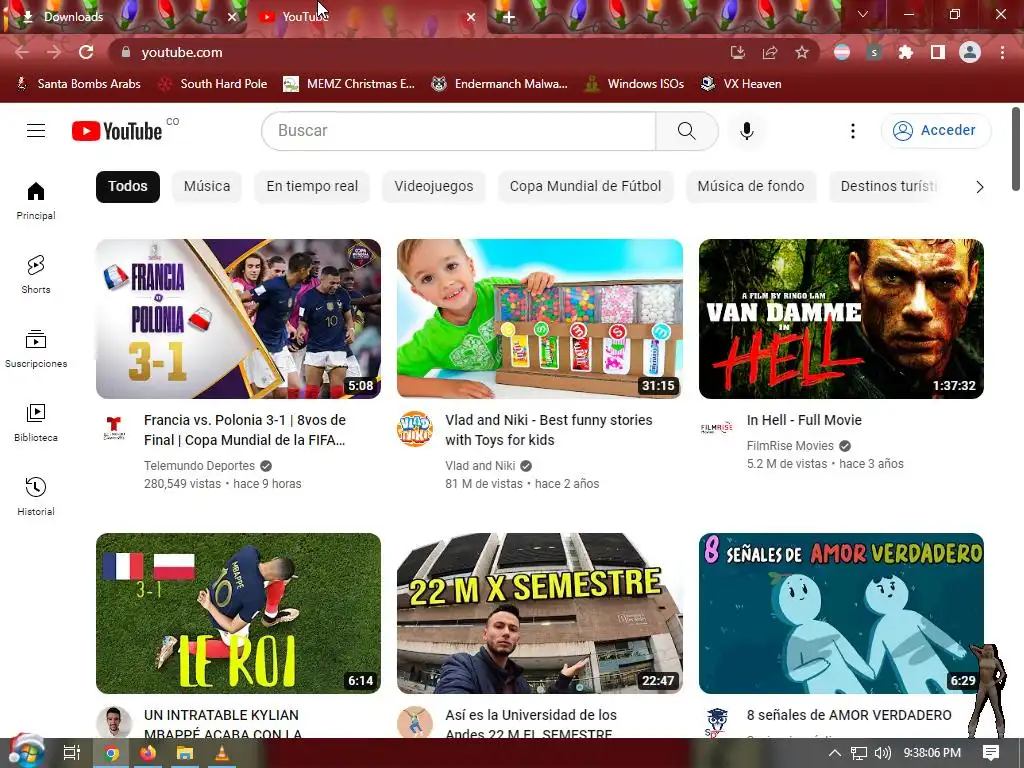Play Francia Polonia 3-1 thumbnail
Screen dimensions: 1024x768
pos(238,319)
